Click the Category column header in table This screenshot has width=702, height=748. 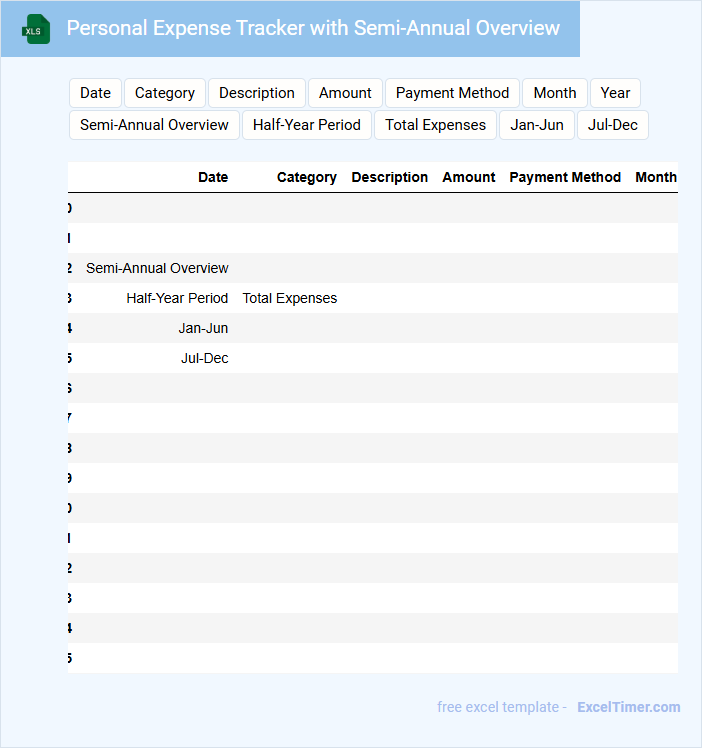307,177
